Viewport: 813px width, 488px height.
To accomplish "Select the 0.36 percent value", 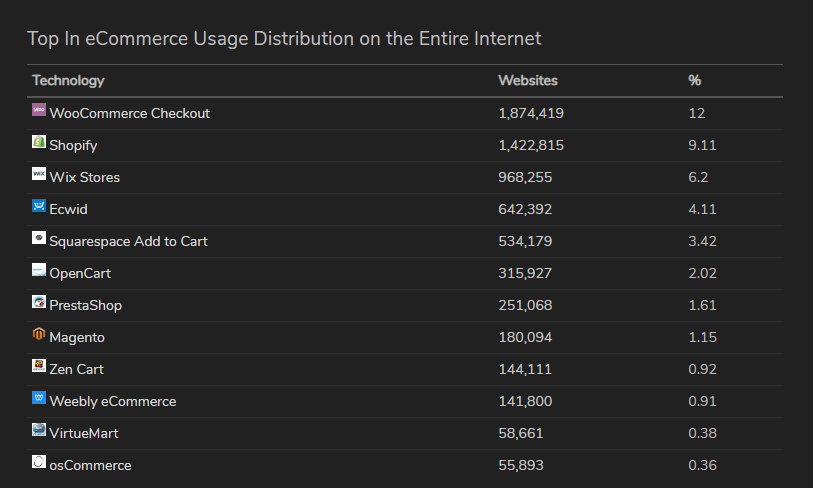I will coord(702,466).
